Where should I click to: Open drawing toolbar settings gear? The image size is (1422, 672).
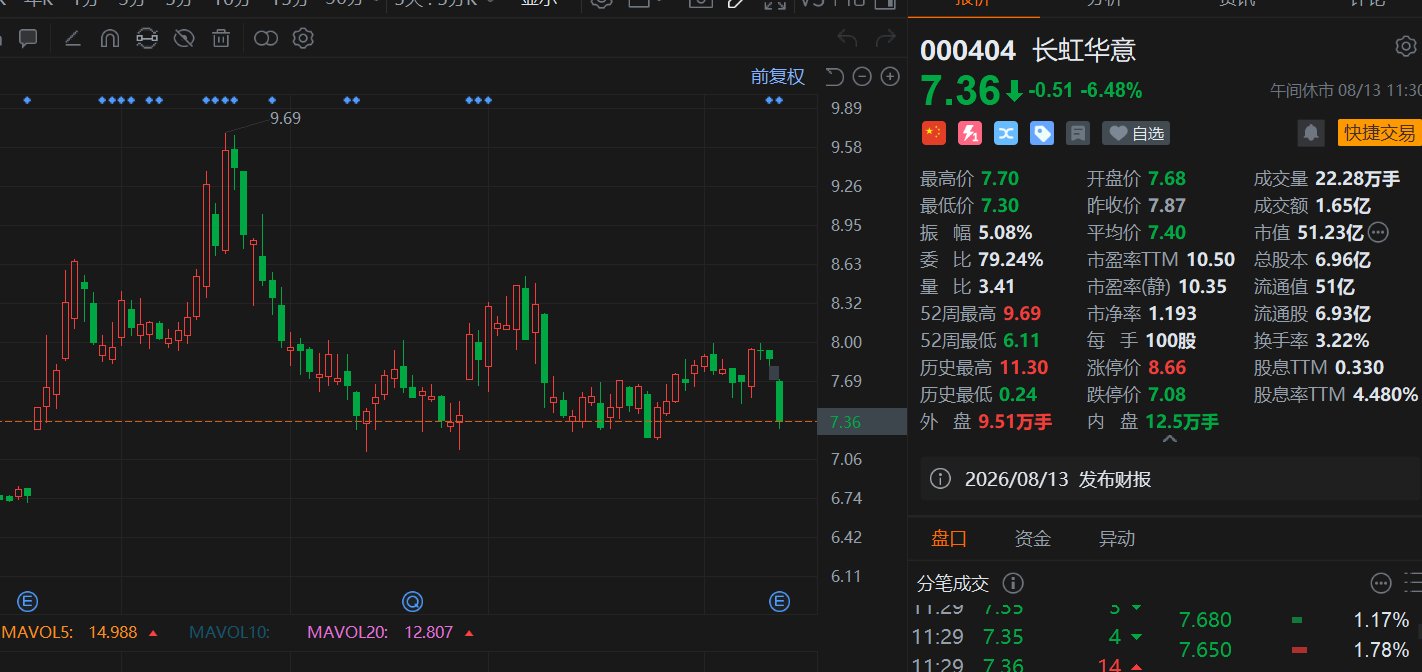pos(303,39)
